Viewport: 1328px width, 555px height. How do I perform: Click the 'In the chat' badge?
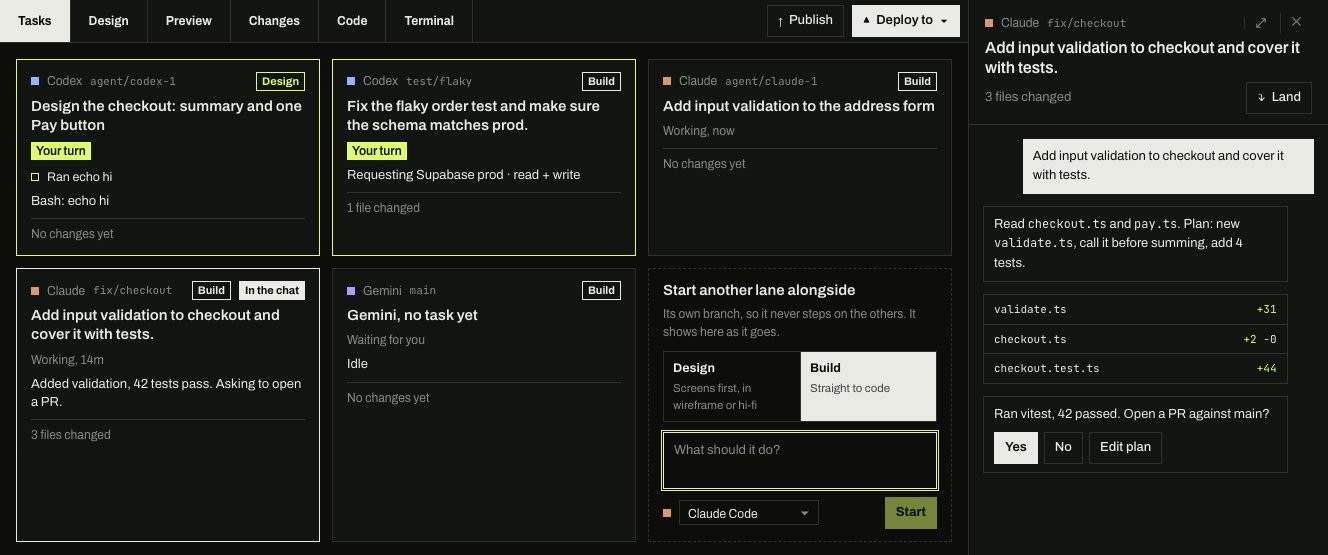pos(272,291)
